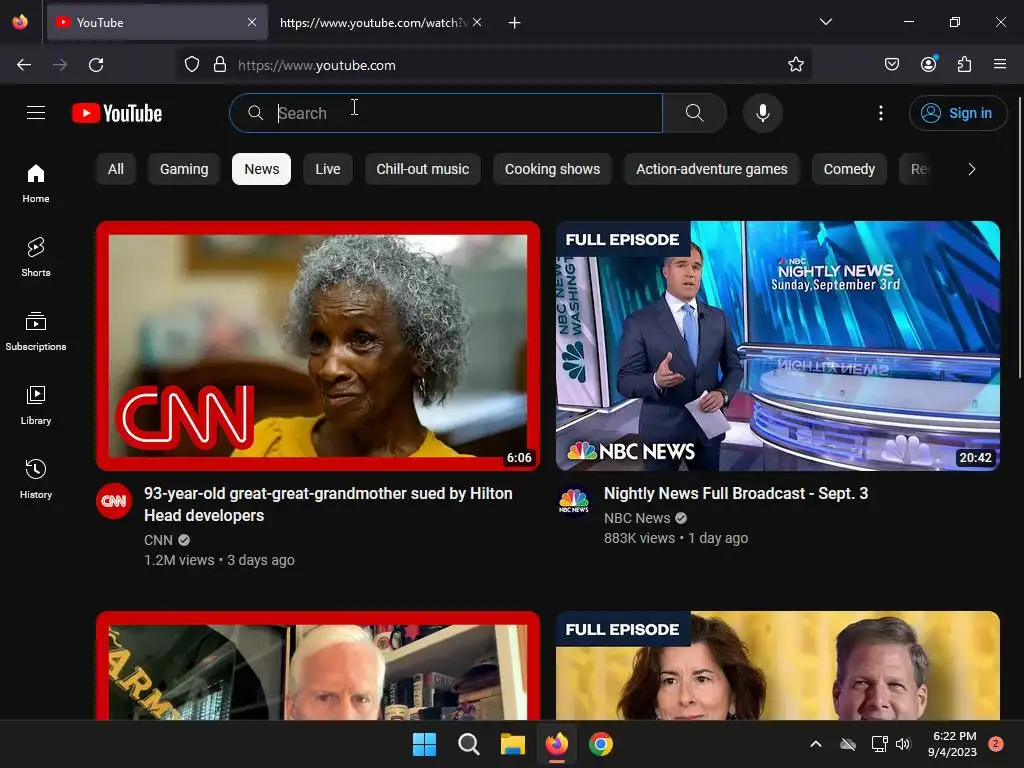
Task: Open the YouTube guide hamburger menu
Action: point(36,113)
